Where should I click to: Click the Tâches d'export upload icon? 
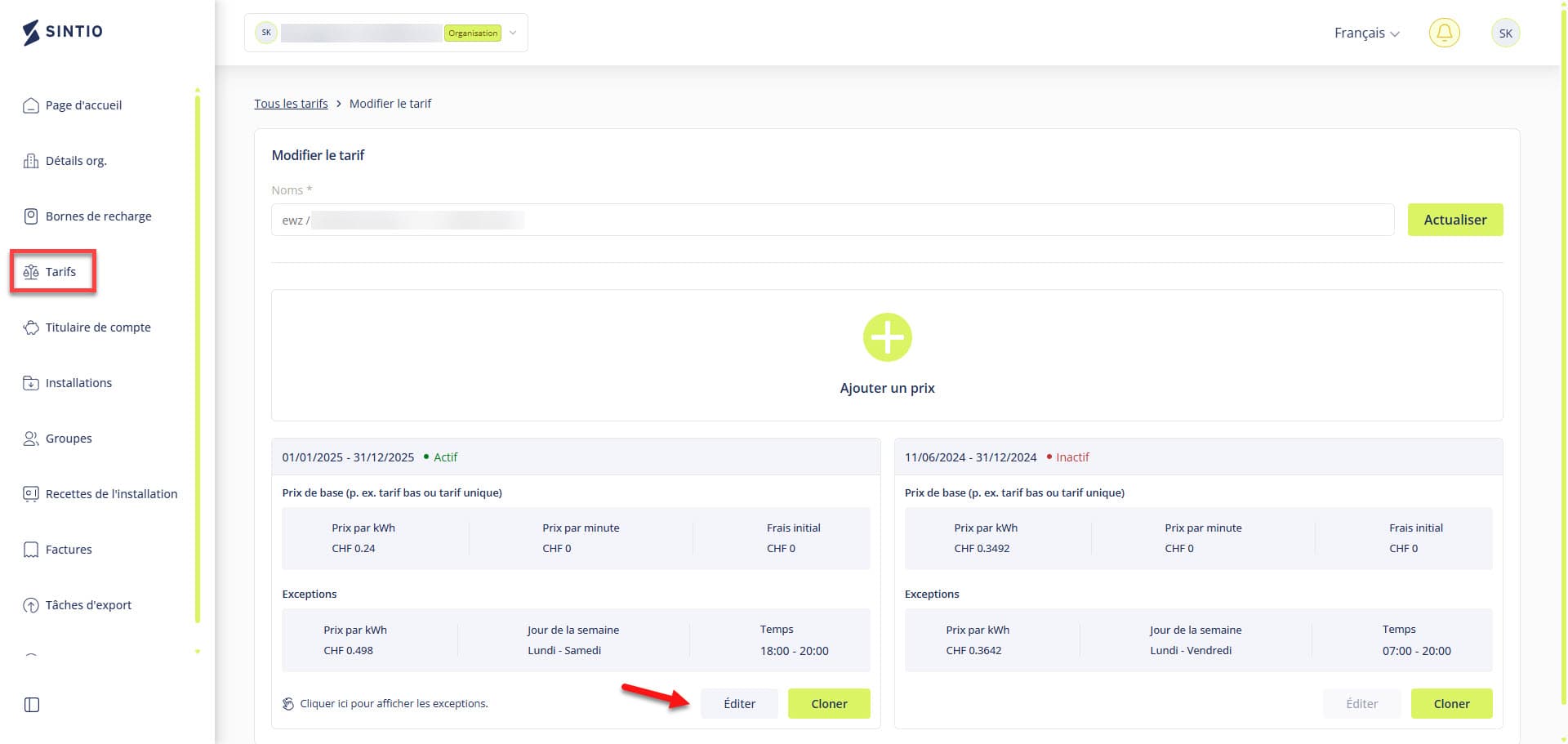(x=31, y=605)
